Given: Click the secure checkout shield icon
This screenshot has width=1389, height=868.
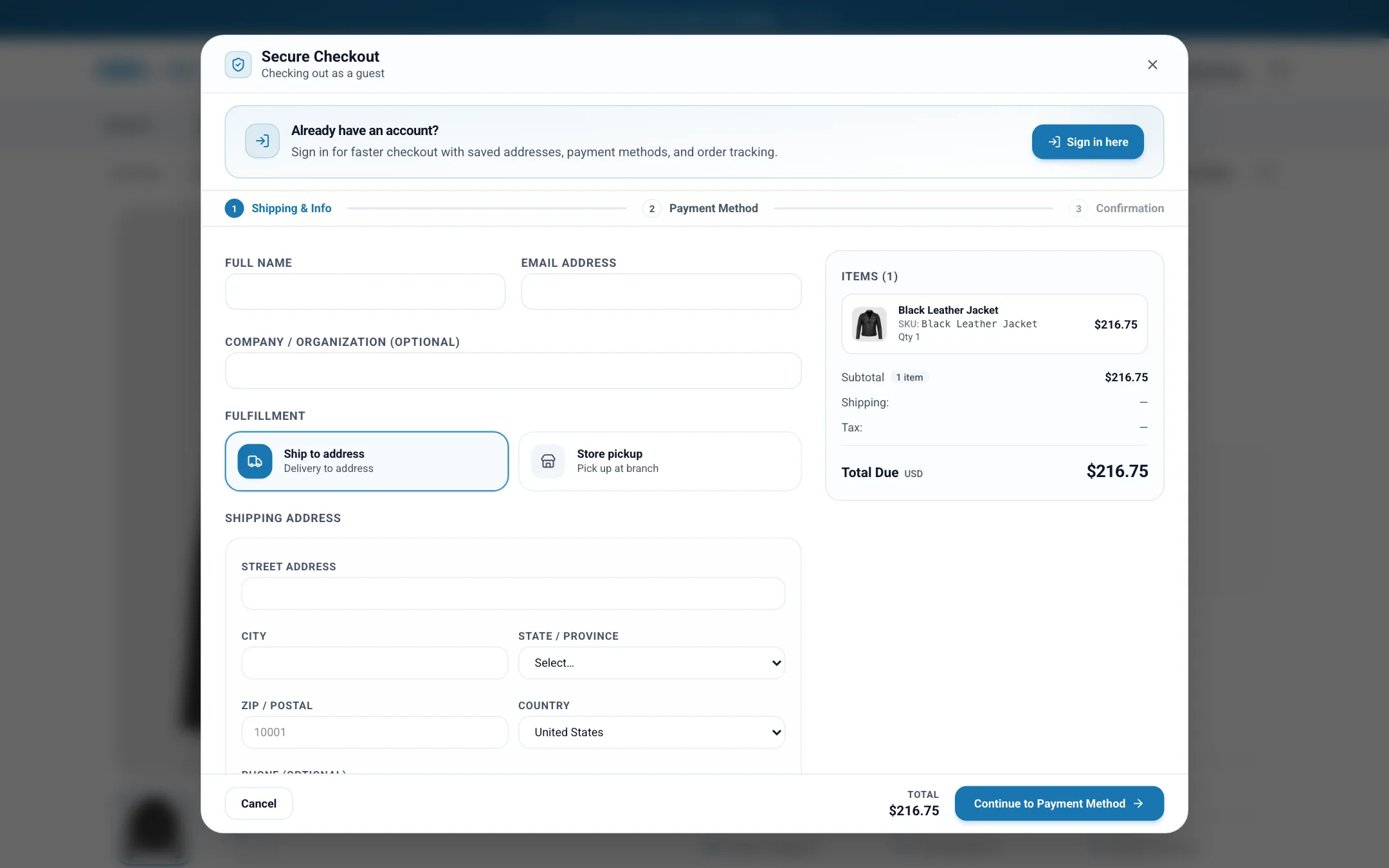Looking at the screenshot, I should click(x=238, y=64).
